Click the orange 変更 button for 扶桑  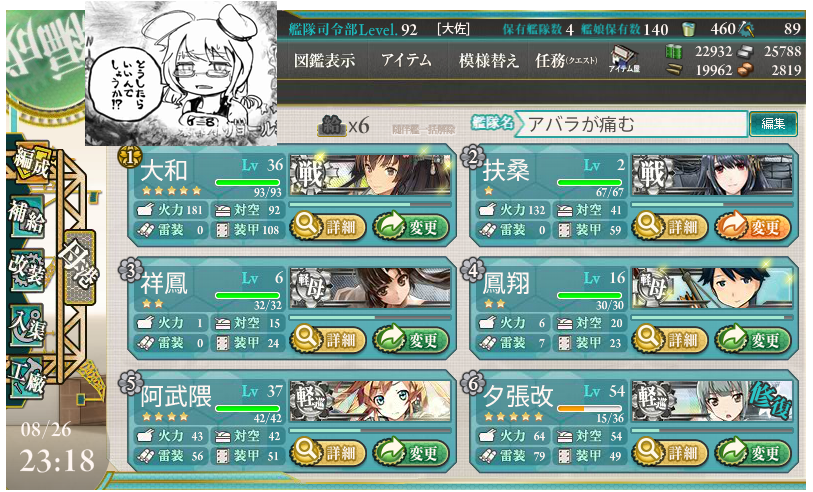coord(753,227)
